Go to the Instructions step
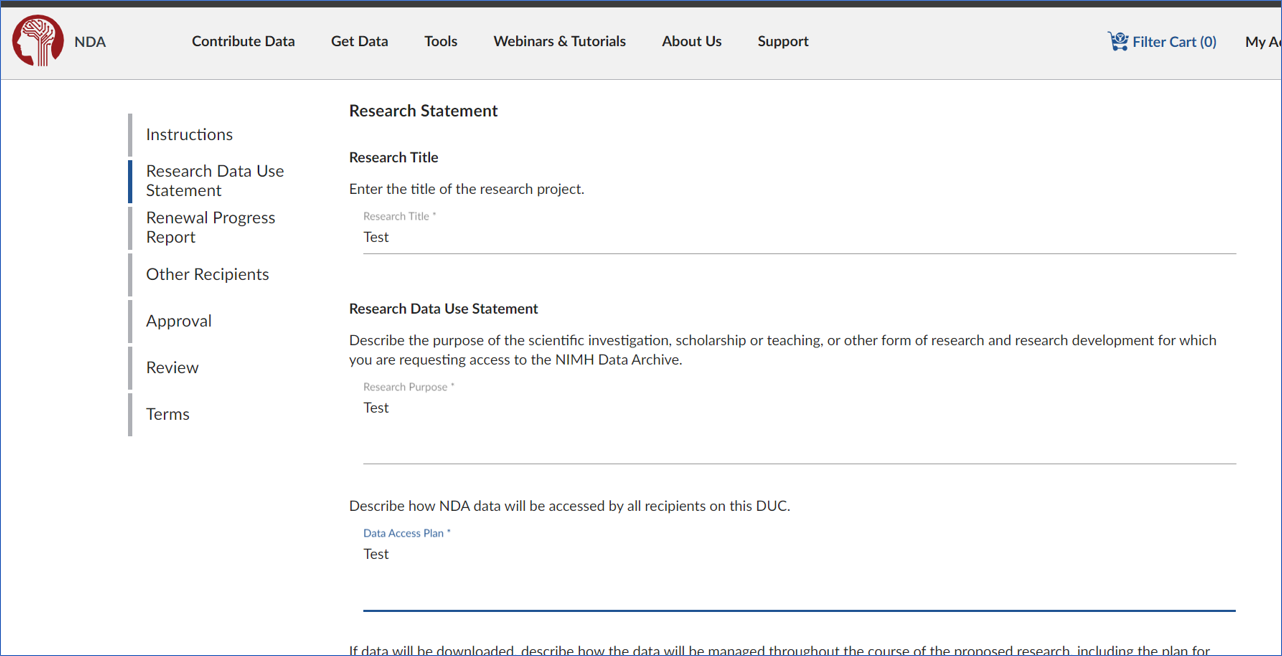 [189, 134]
